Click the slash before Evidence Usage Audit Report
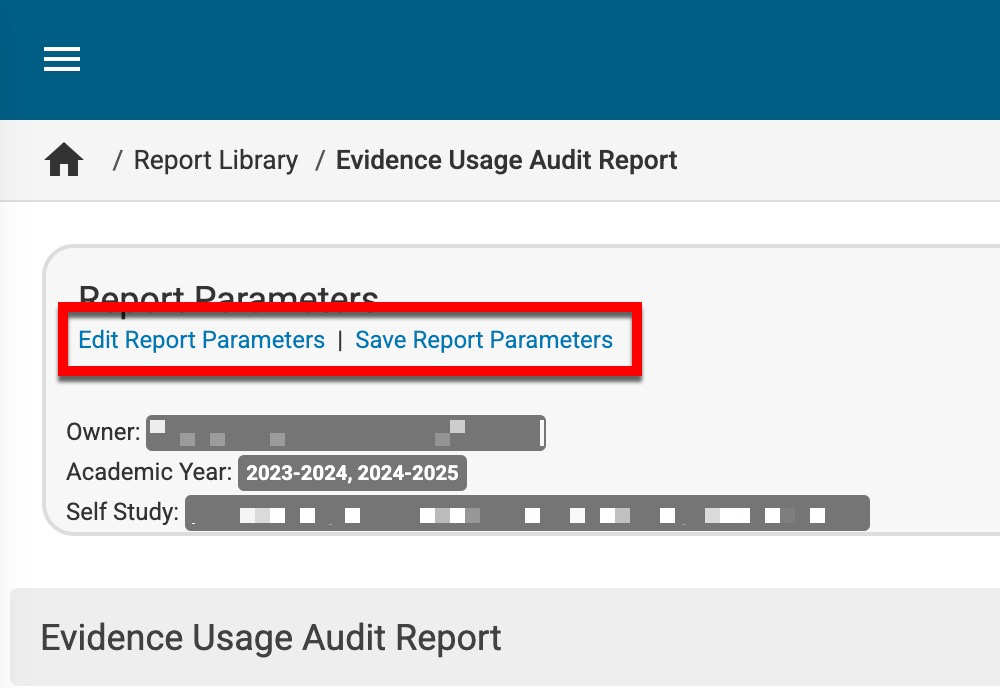This screenshot has height=688, width=1000. coord(320,160)
